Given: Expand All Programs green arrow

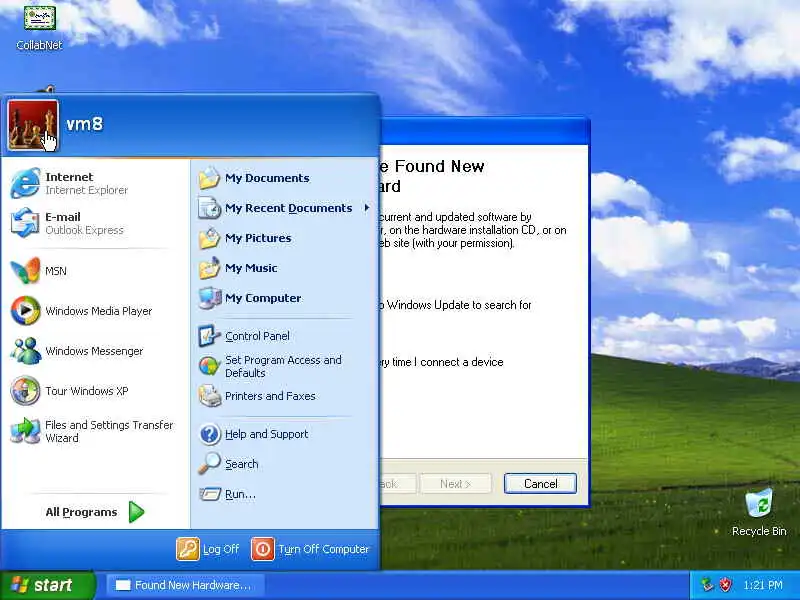Looking at the screenshot, I should pos(136,512).
